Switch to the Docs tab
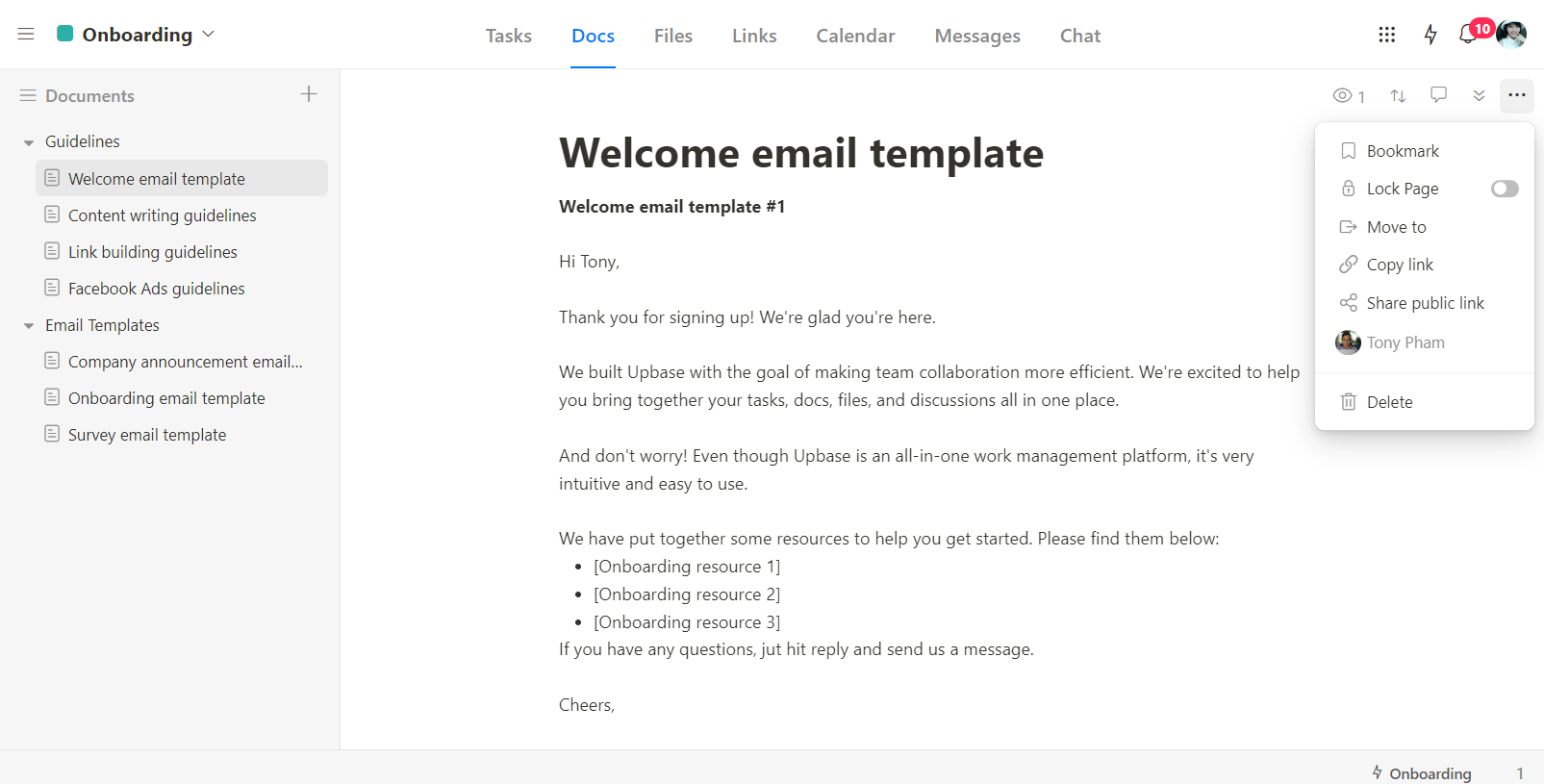 593,36
